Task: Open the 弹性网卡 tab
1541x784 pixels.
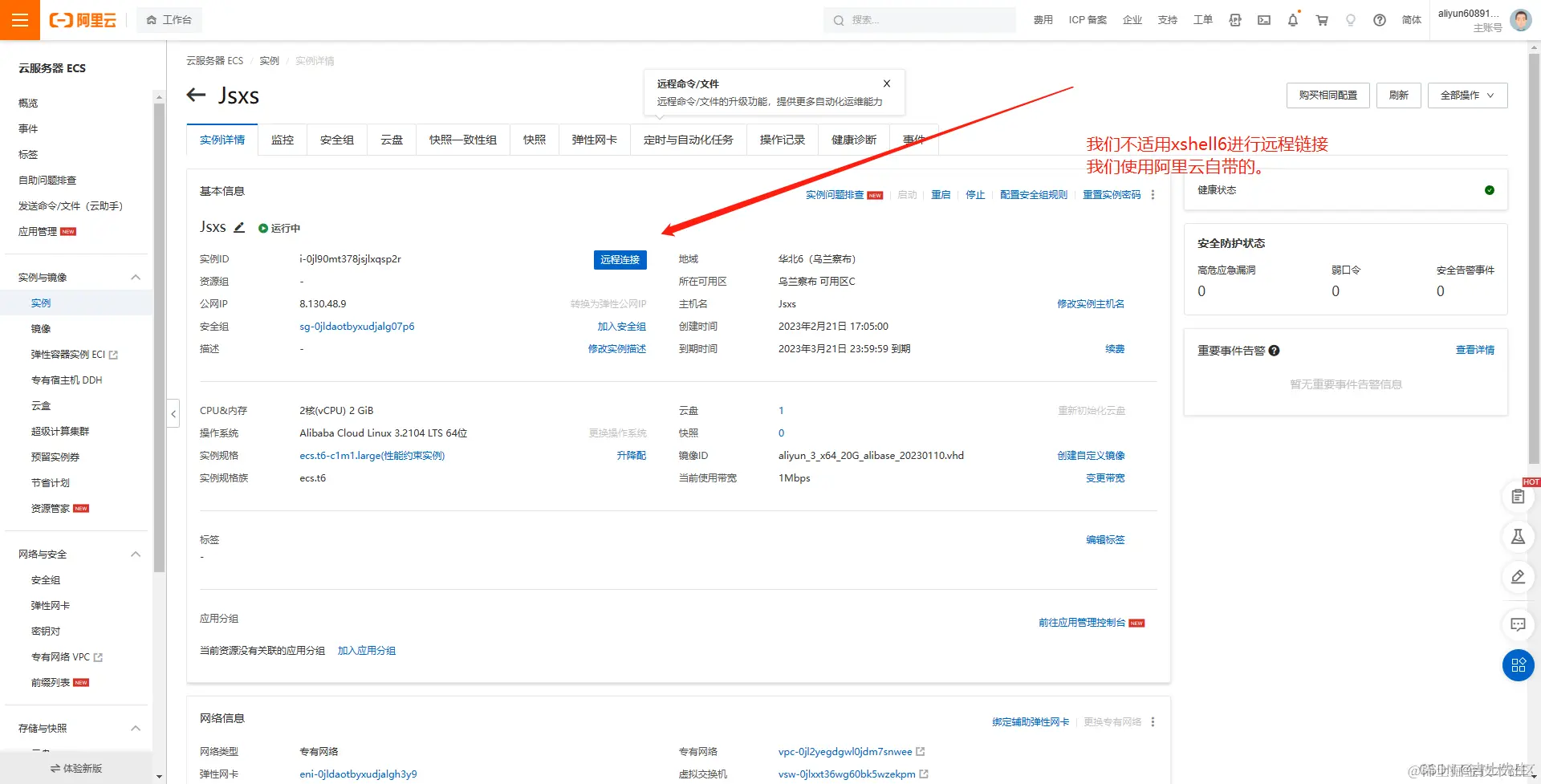Action: [x=595, y=140]
